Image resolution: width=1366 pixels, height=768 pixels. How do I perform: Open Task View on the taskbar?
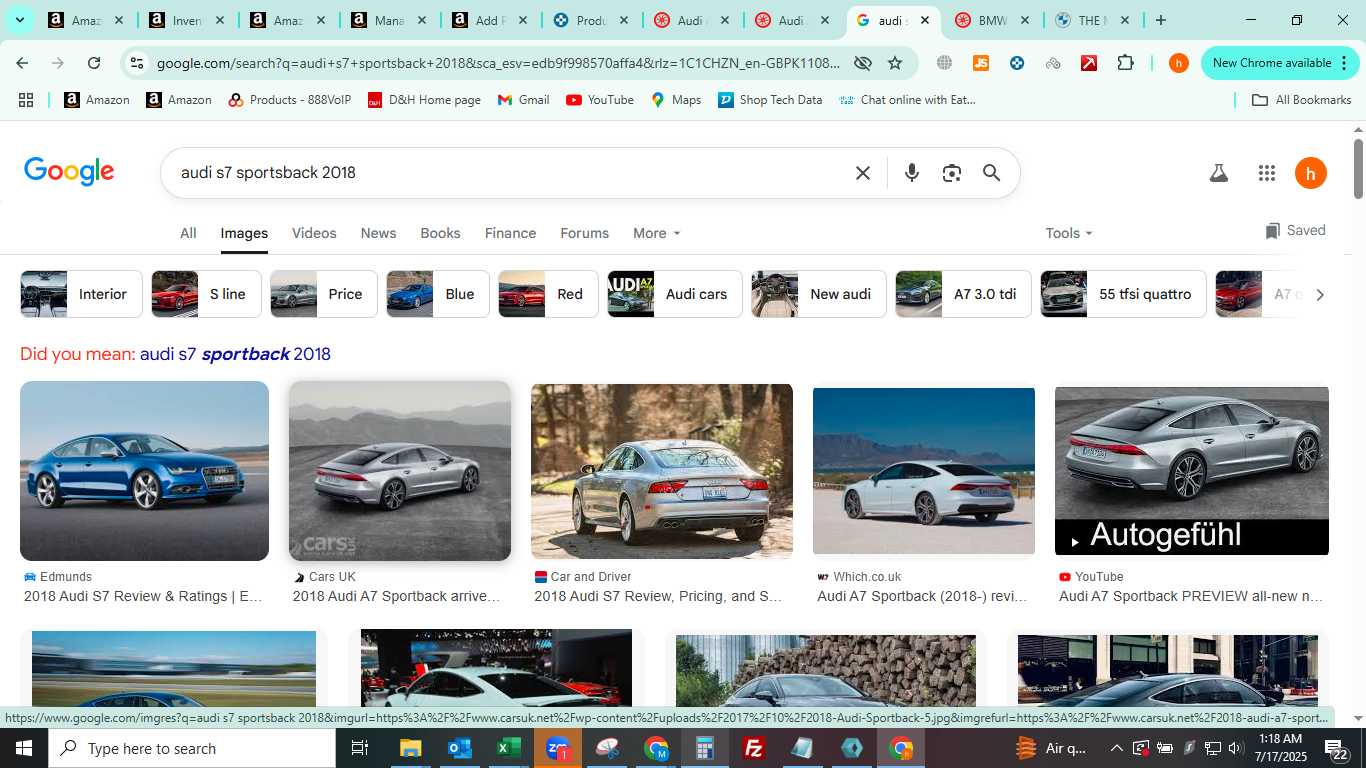[x=360, y=748]
